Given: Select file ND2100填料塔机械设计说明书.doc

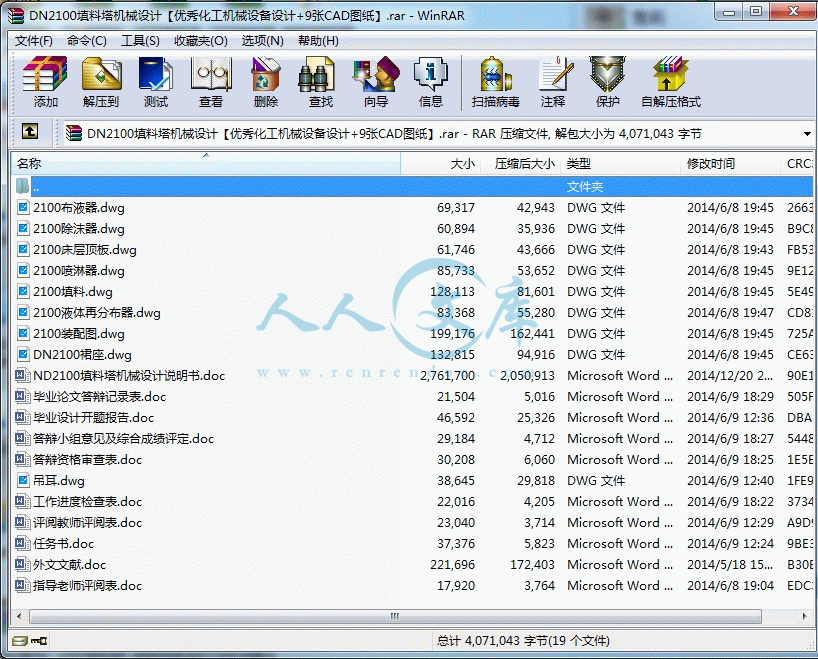Looking at the screenshot, I should [129, 375].
